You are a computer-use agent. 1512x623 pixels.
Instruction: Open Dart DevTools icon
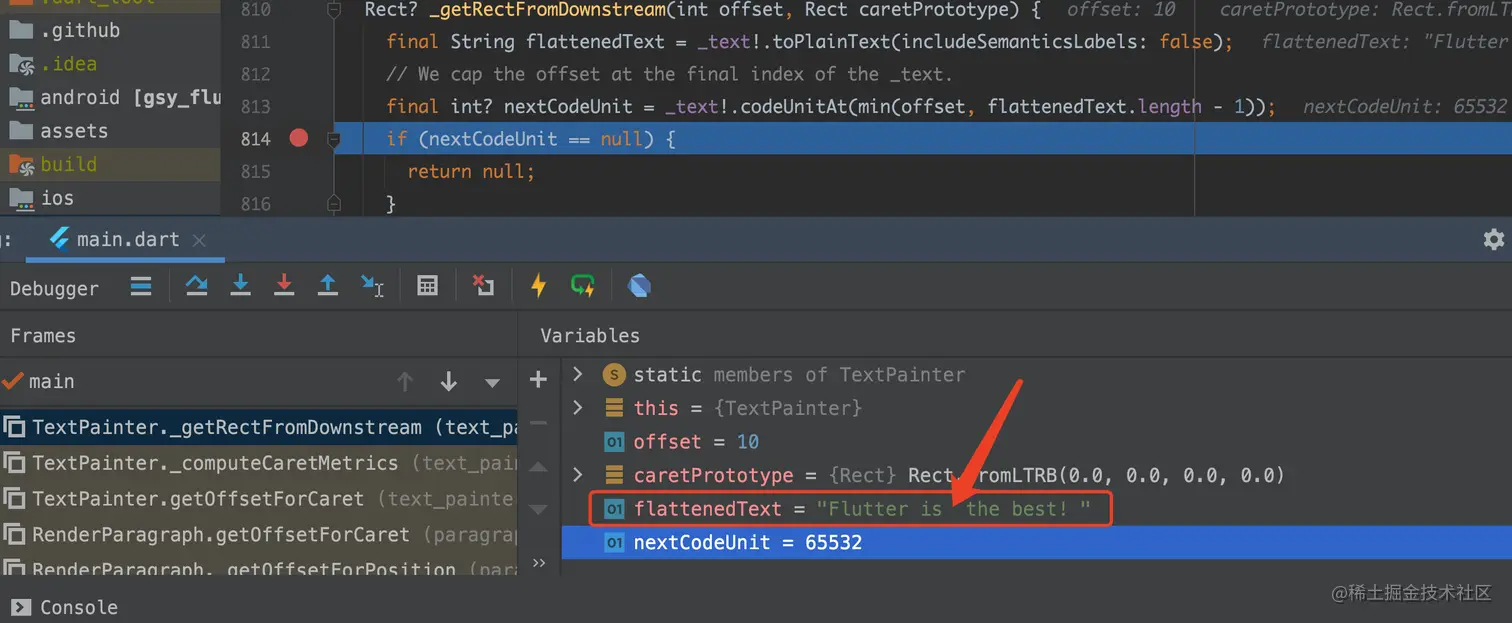pyautogui.click(x=639, y=287)
